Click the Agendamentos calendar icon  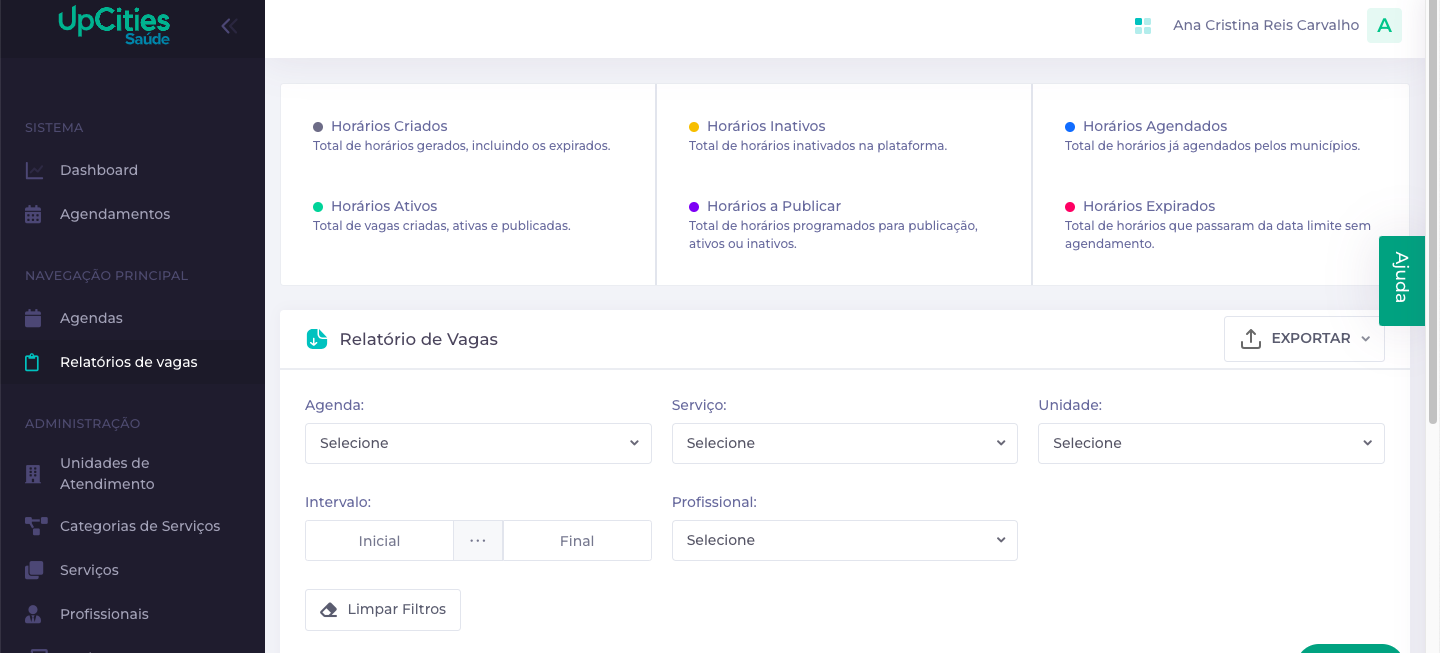[x=33, y=214]
